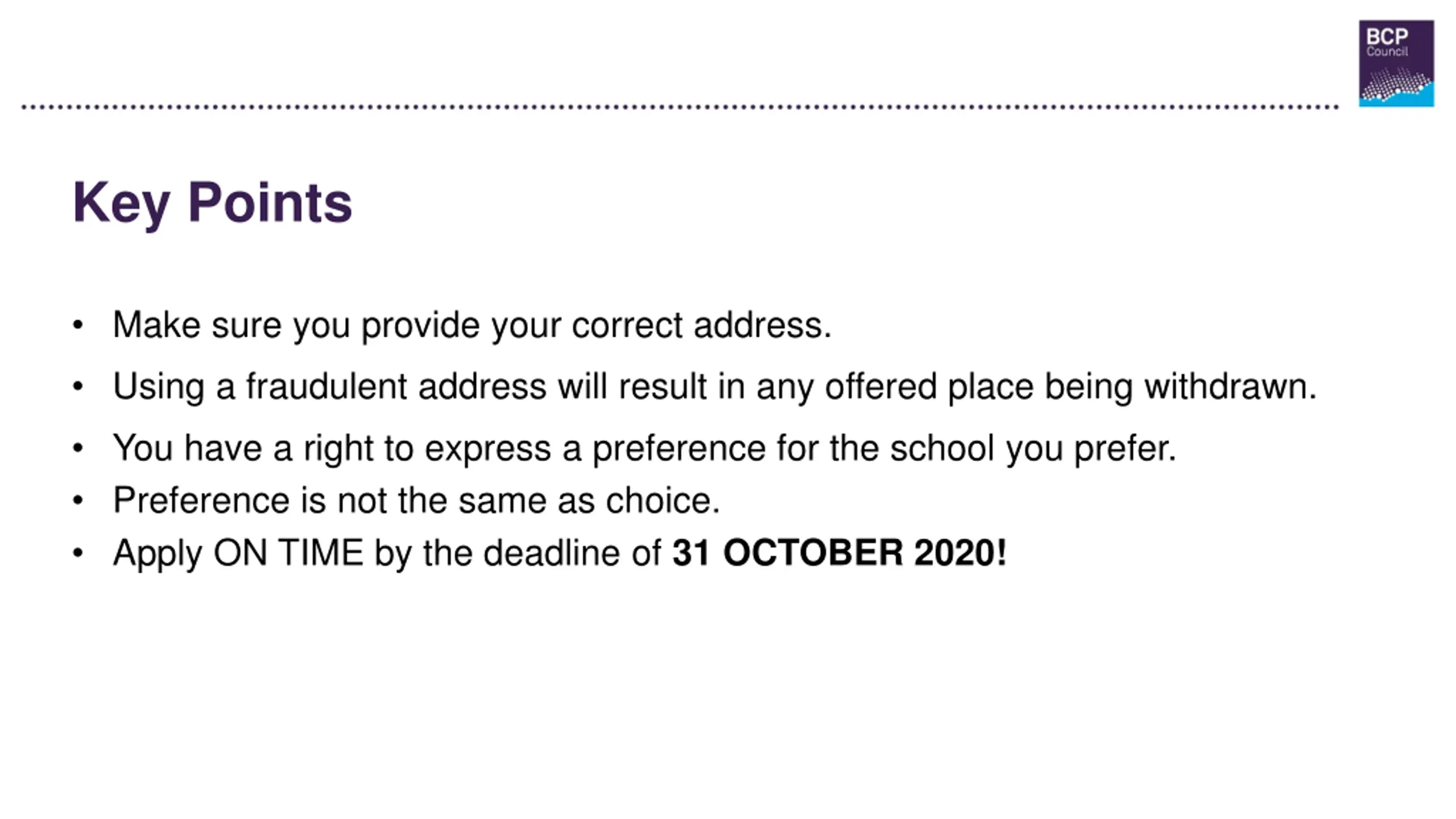Click the bullet marker before 'Preference is'
Image resolution: width=1456 pixels, height=819 pixels.
(78, 500)
